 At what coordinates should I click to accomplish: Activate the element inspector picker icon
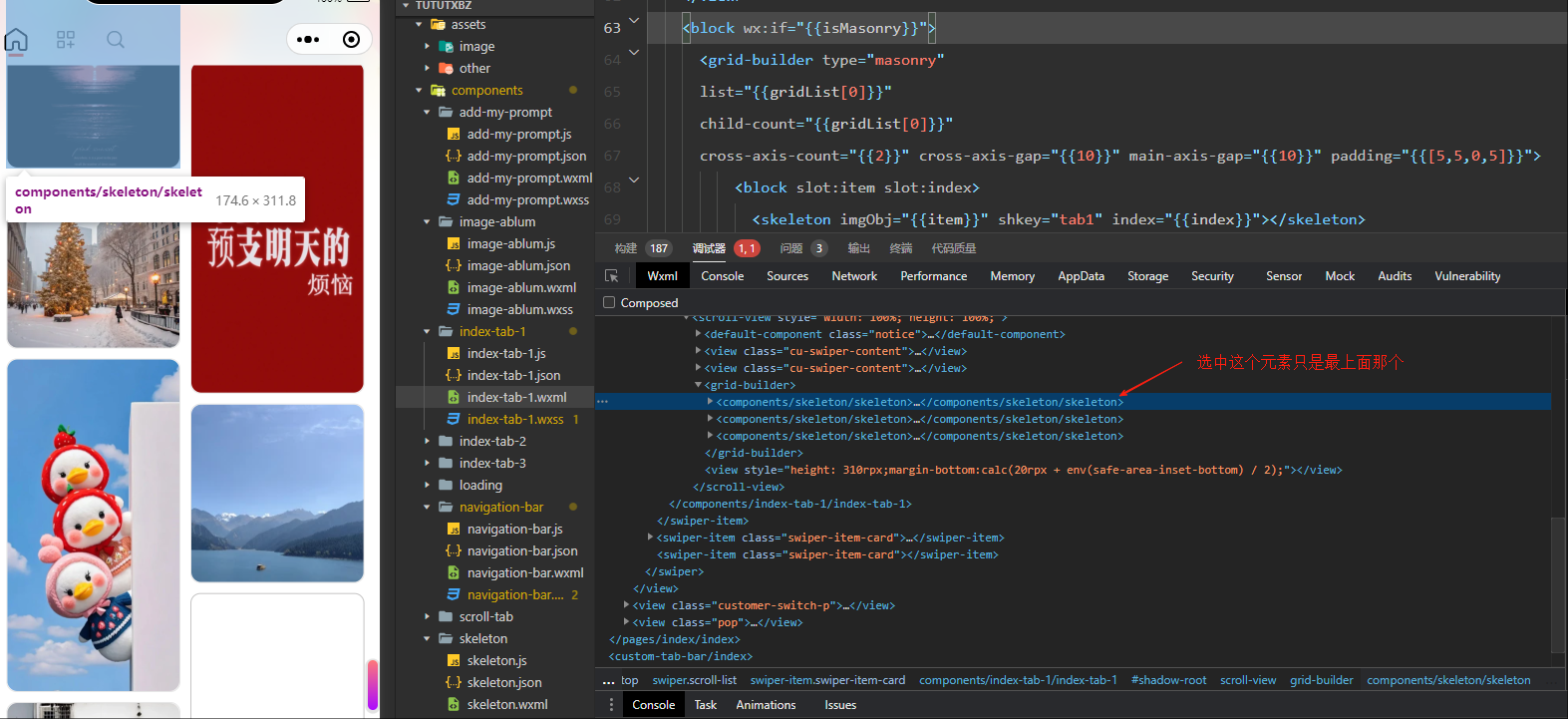coord(612,276)
